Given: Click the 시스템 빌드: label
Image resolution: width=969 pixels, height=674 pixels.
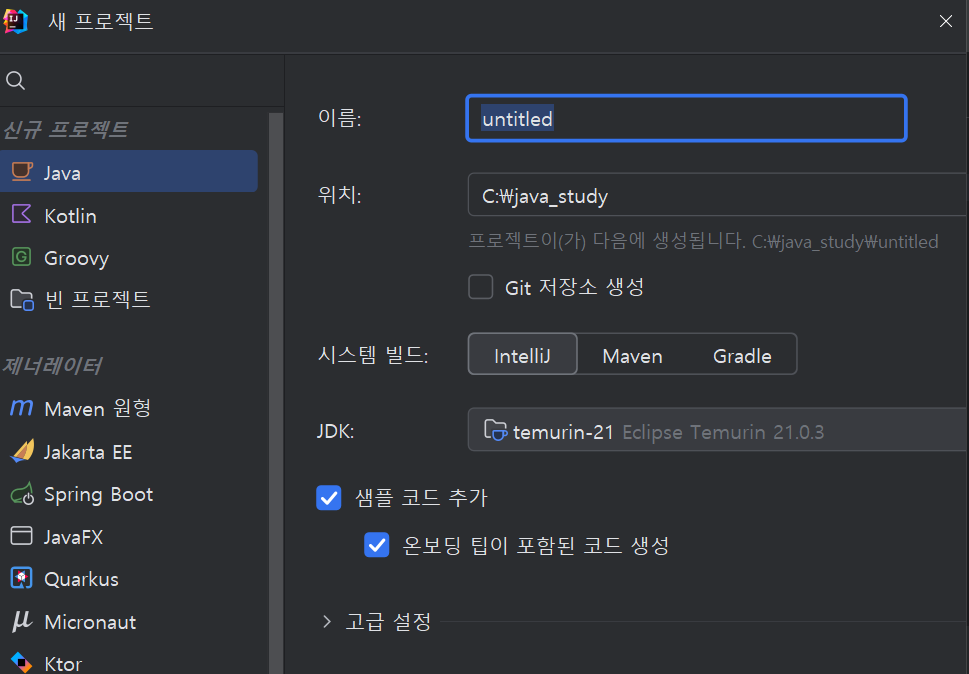Looking at the screenshot, I should tap(373, 355).
